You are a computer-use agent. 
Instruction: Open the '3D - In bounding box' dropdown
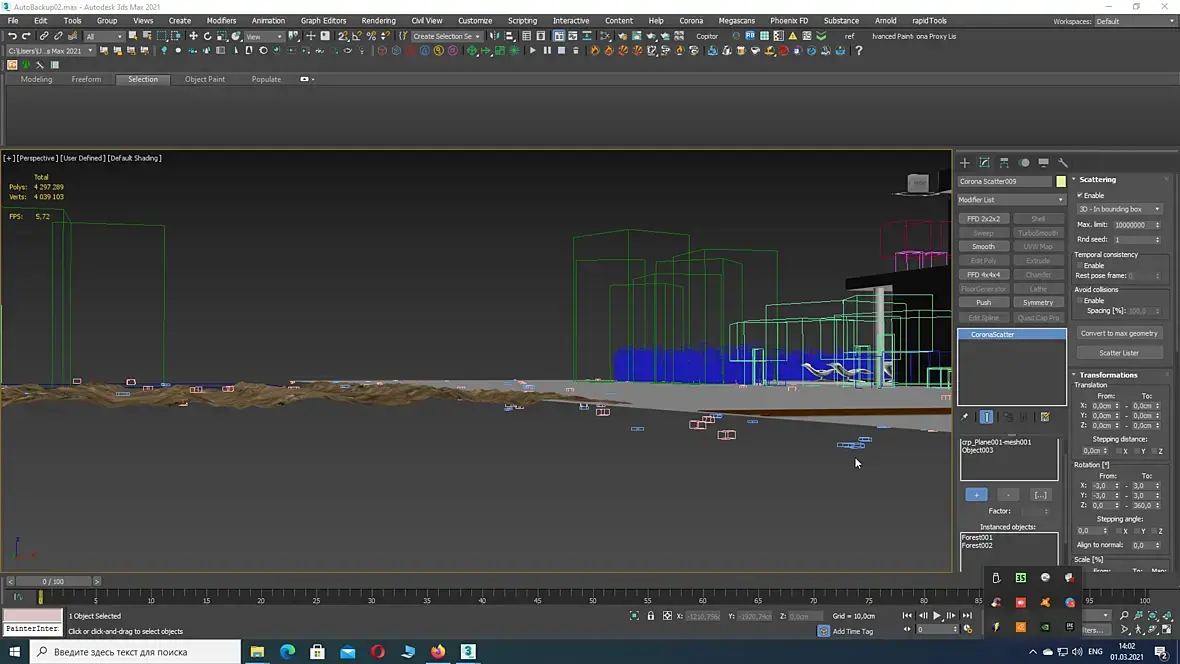click(1118, 209)
